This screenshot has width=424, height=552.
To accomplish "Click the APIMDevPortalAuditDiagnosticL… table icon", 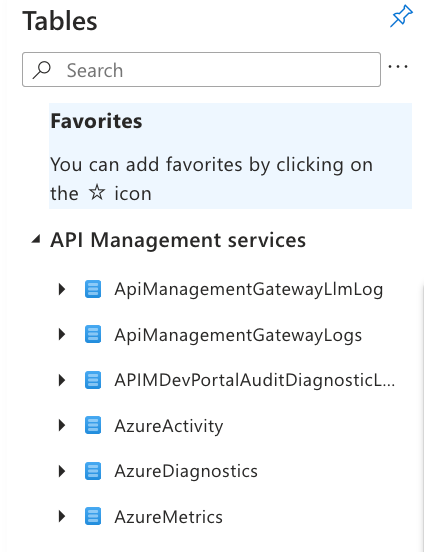I will [93, 380].
